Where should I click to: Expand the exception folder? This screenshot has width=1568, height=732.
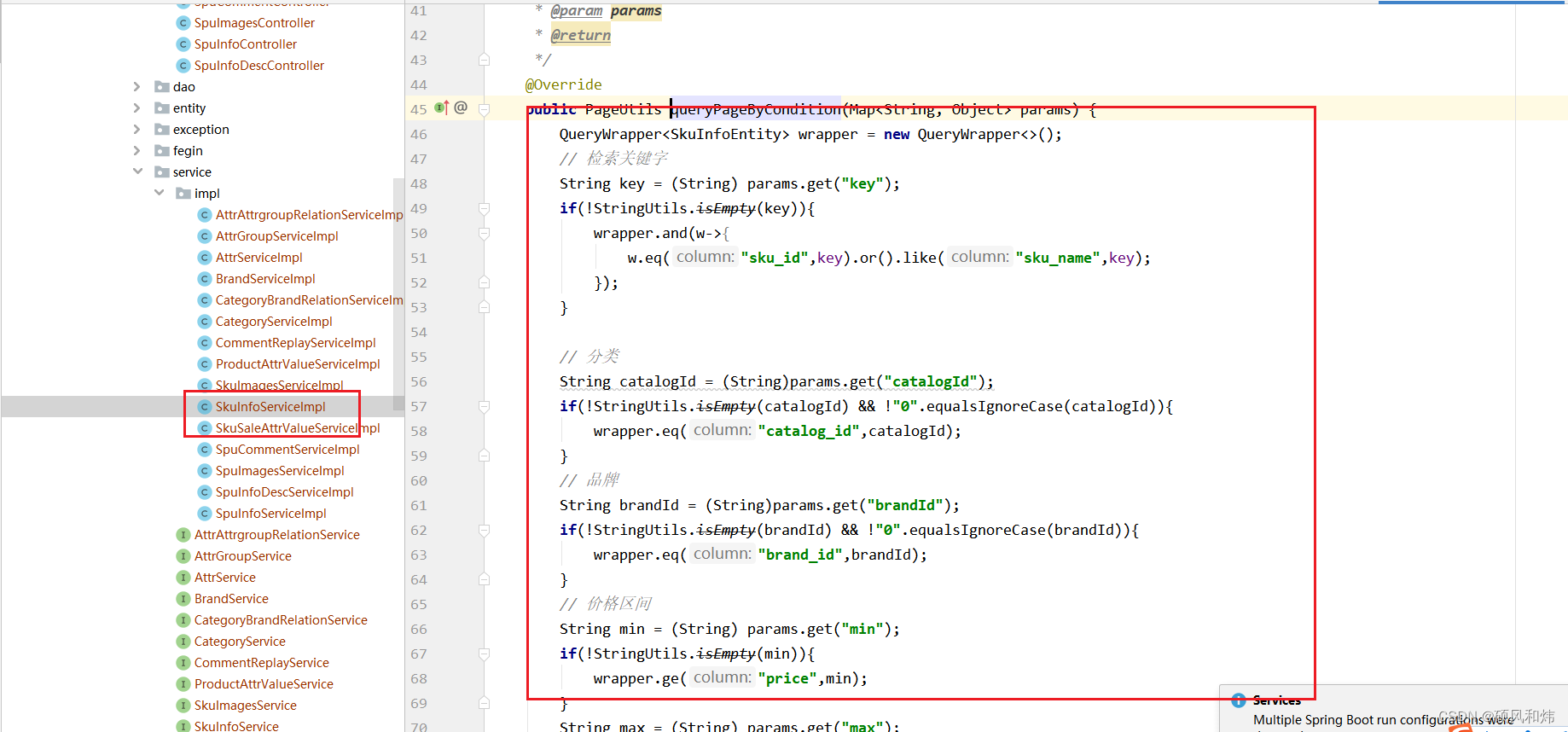tap(137, 130)
